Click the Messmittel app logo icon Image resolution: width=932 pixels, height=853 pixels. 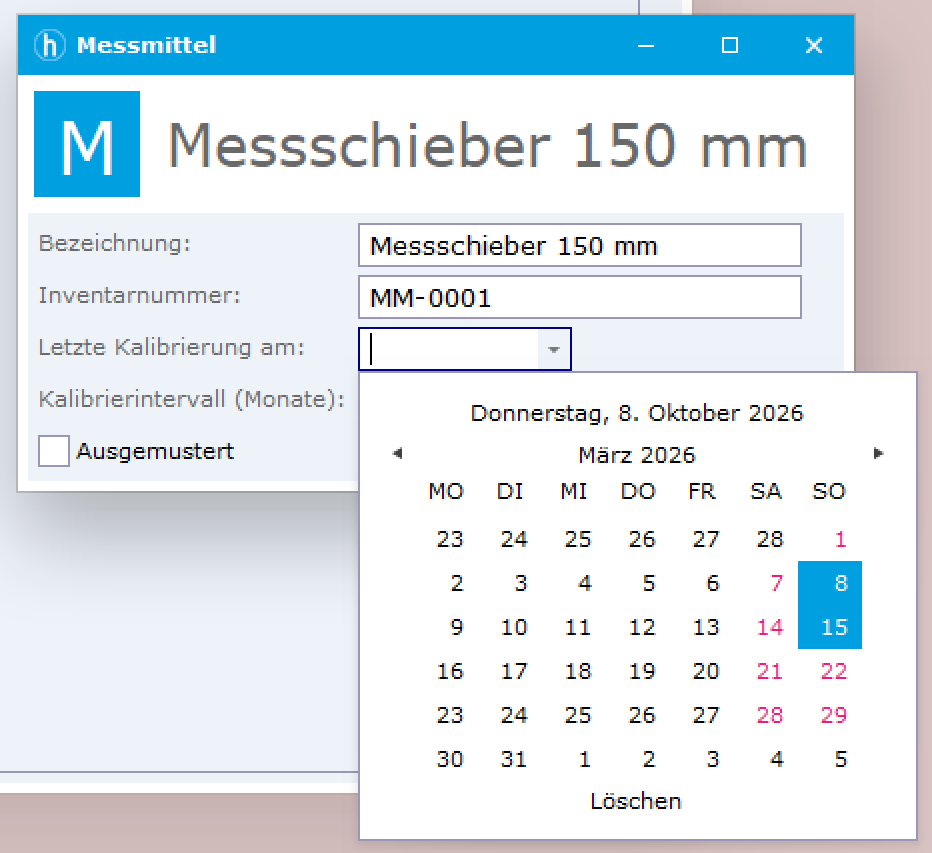pyautogui.click(x=49, y=45)
